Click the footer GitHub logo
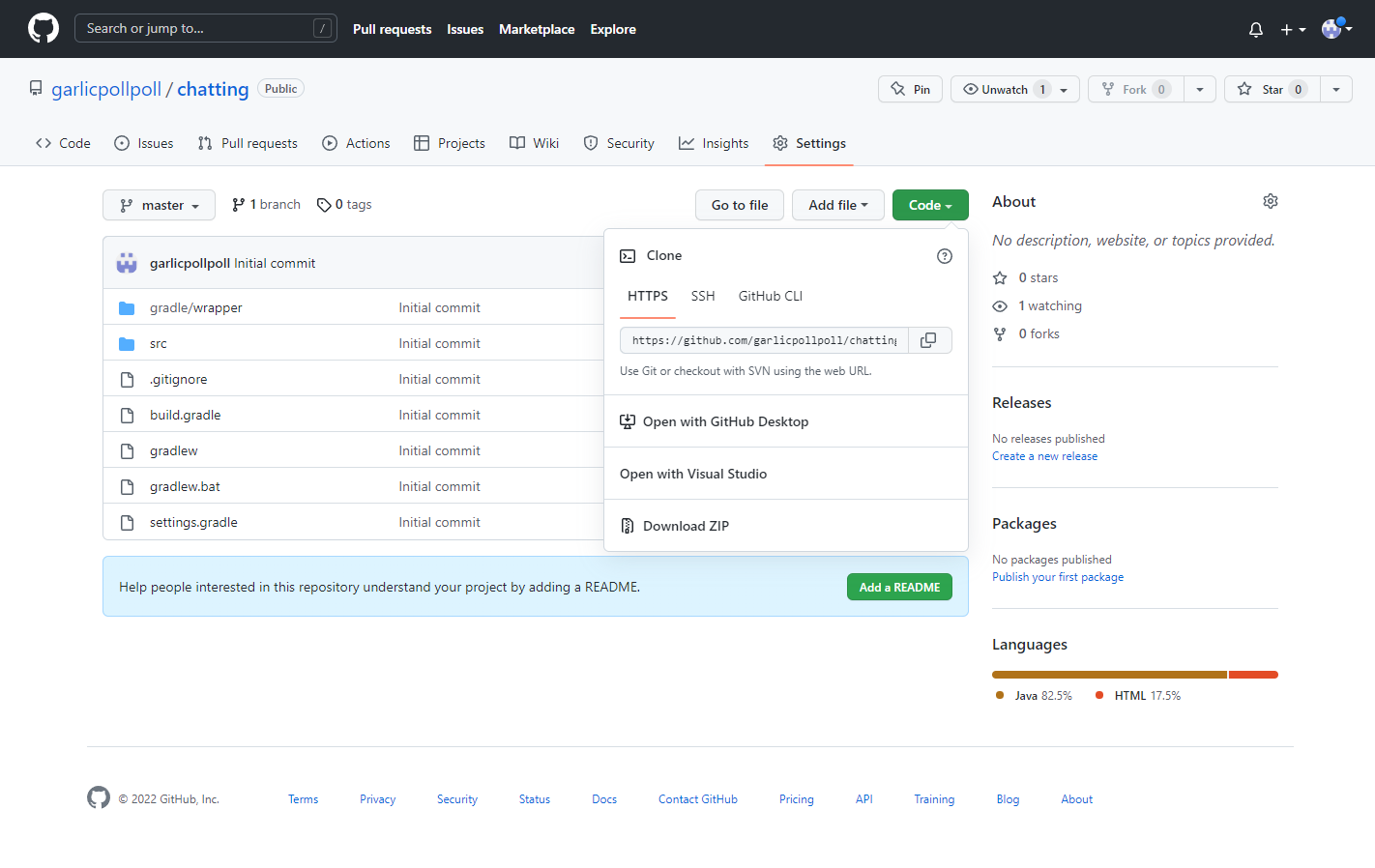This screenshot has height=868, width=1375. [99, 797]
